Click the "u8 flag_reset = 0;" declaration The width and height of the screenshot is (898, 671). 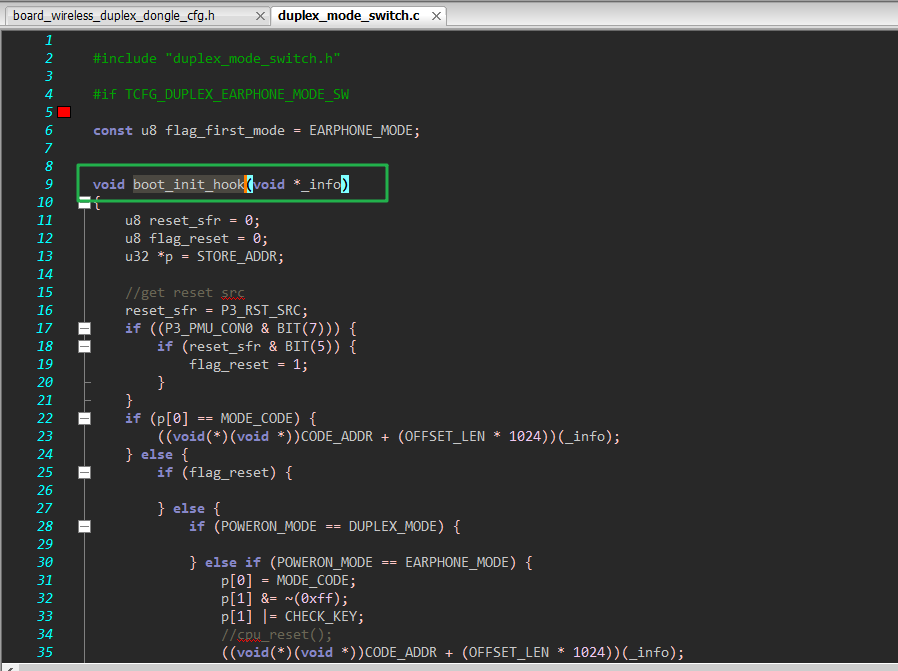(196, 238)
